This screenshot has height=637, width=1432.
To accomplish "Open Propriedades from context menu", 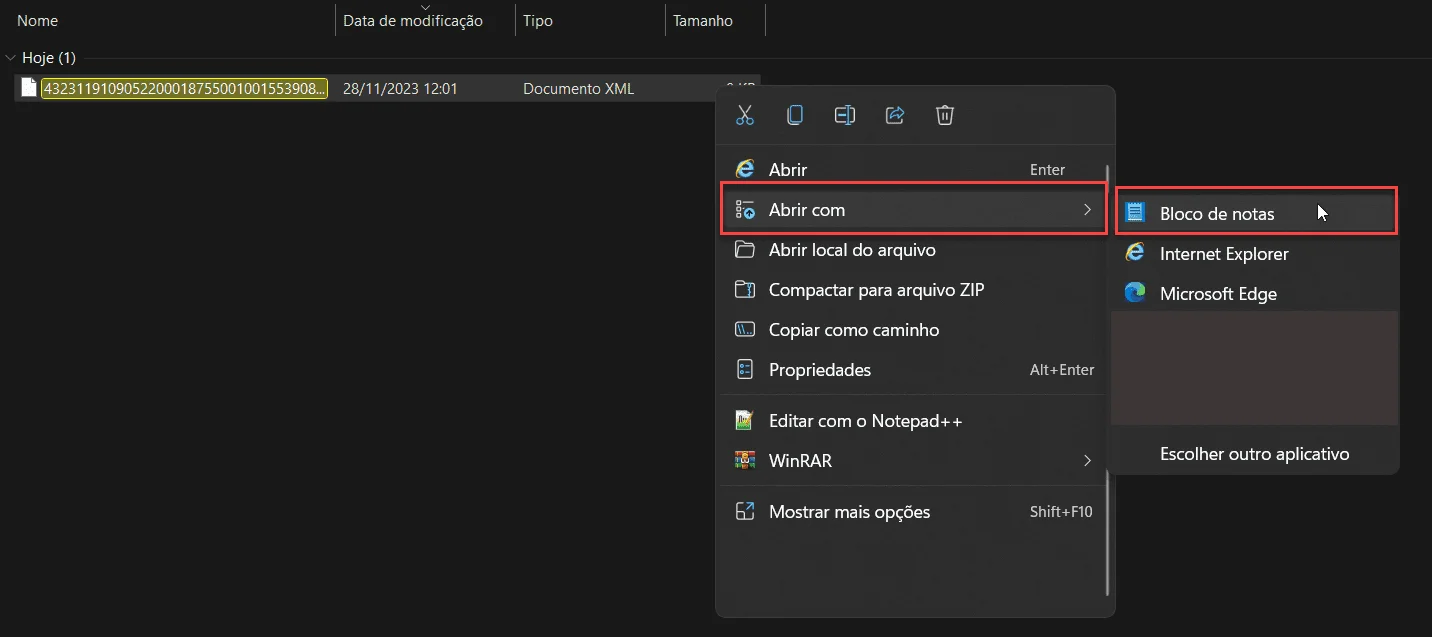I will (819, 370).
